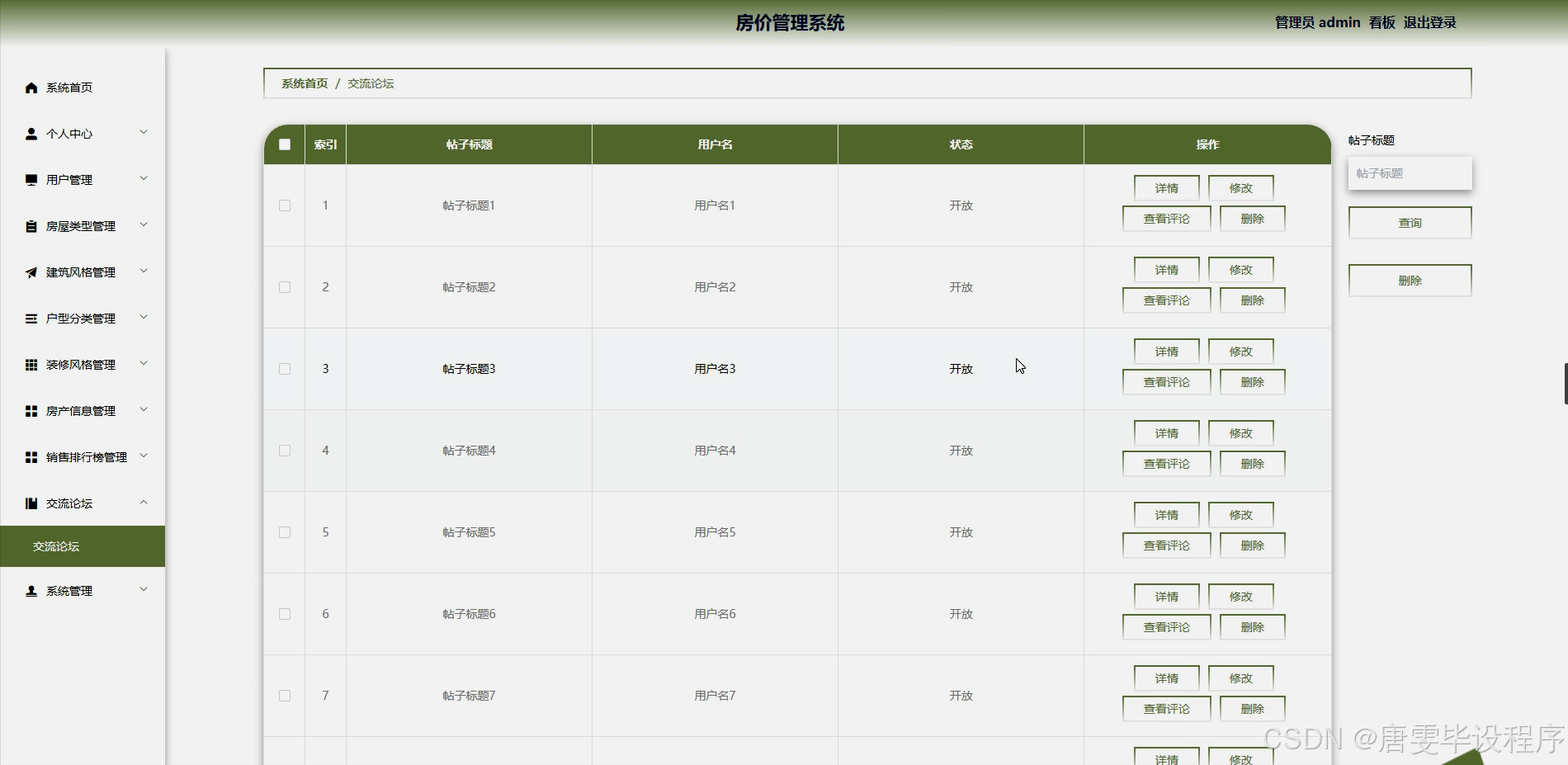The image size is (1568, 765).
Task: Expand the 装修风格管理 chevron
Action: [144, 363]
